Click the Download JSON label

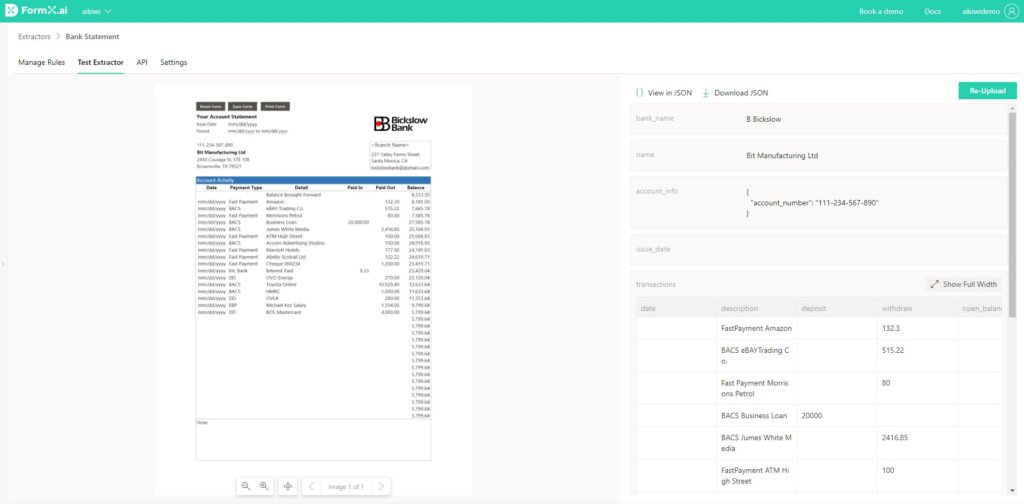tap(741, 93)
